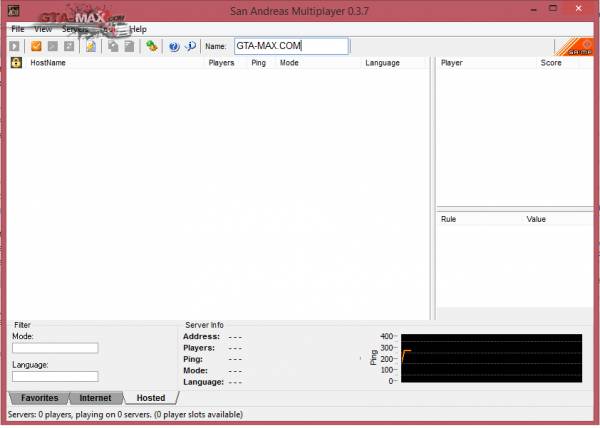Open the Help menu
The width and height of the screenshot is (600, 428).
tap(138, 29)
